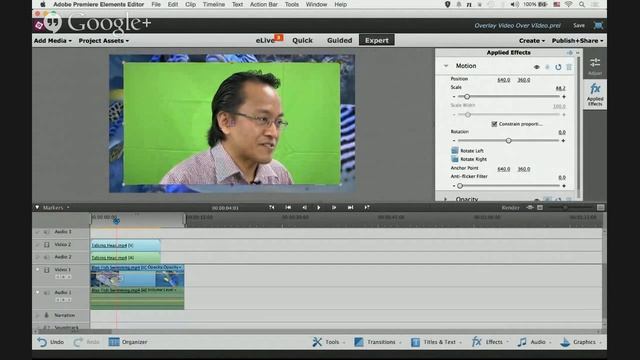Toggle Opacity effect visibility eye

[x=537, y=199]
